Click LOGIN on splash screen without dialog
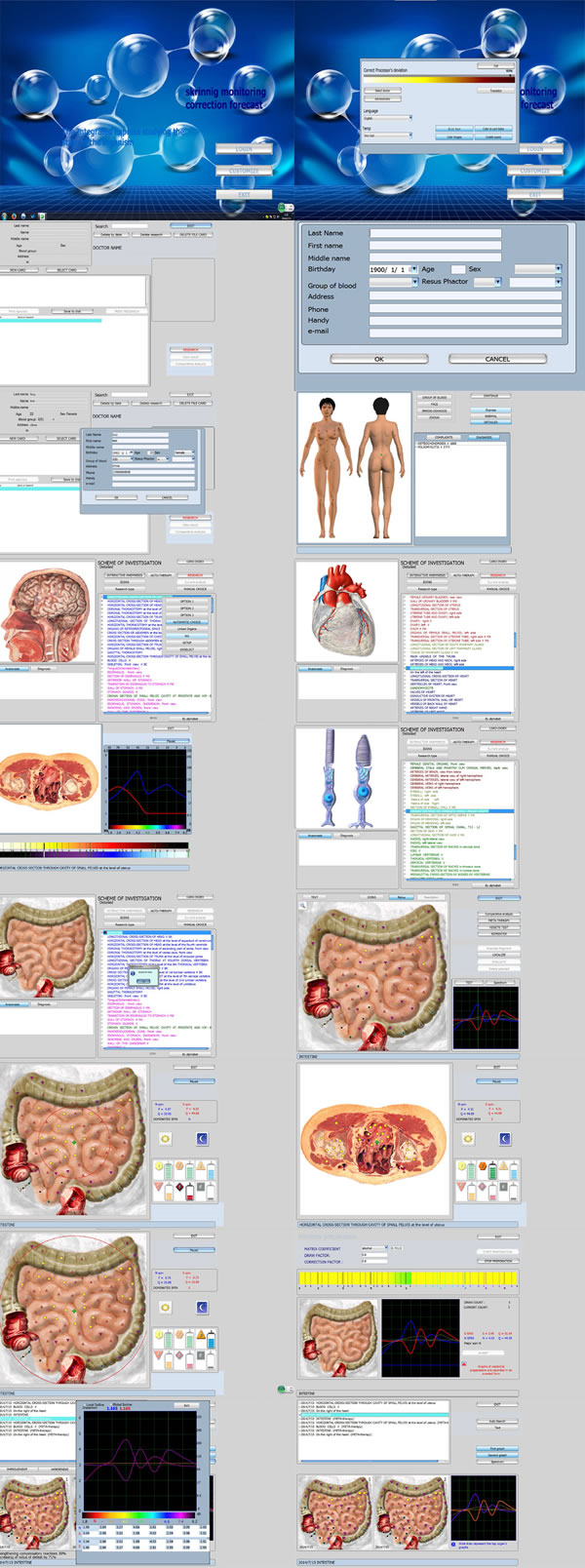585x1568 pixels. (x=244, y=149)
